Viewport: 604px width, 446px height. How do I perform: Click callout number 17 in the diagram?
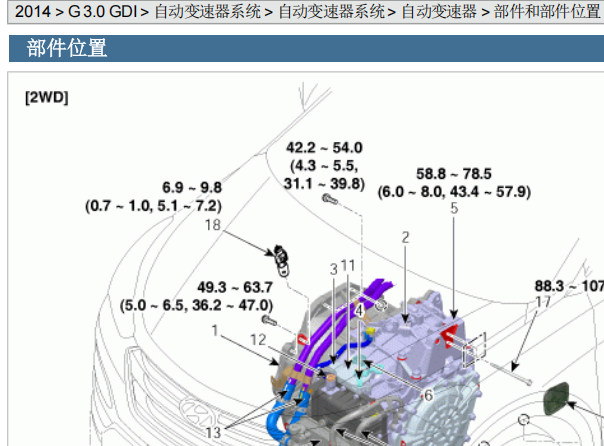point(543,302)
